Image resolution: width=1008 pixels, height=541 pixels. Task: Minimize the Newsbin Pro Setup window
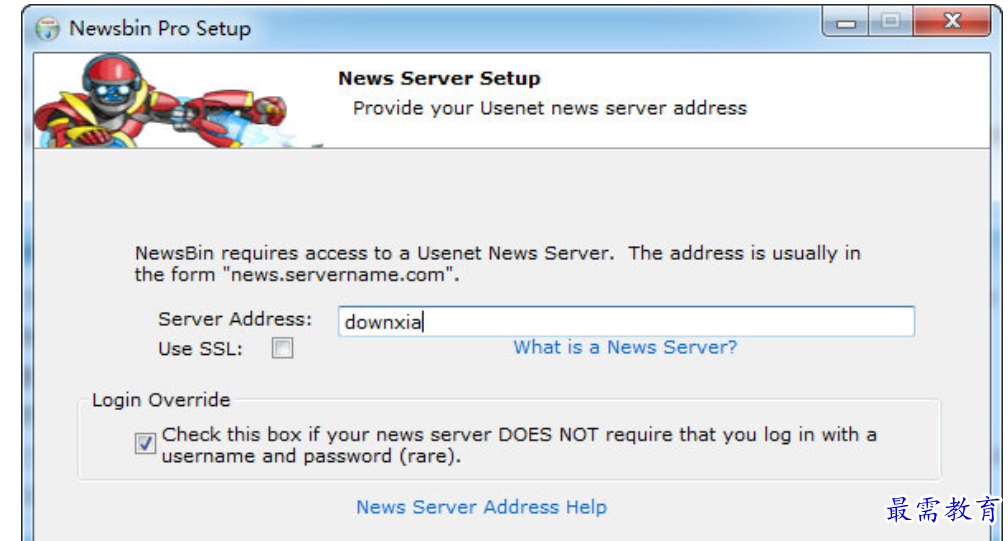tap(845, 22)
